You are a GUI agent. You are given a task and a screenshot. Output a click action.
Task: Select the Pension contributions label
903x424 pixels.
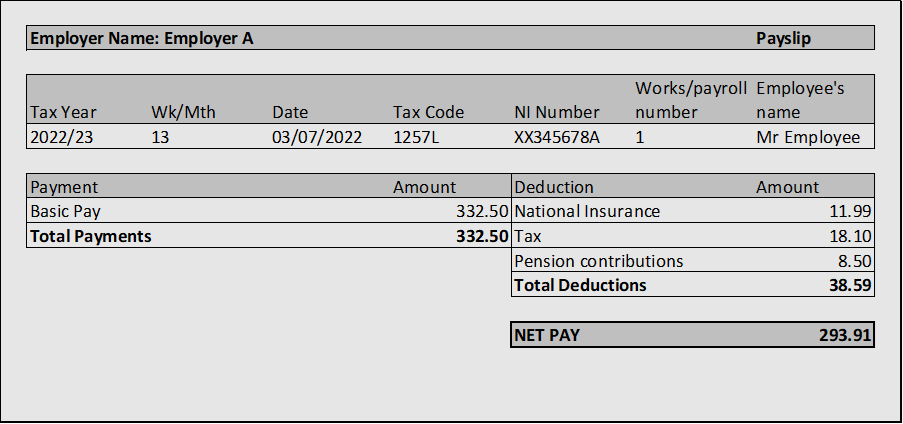tap(598, 261)
